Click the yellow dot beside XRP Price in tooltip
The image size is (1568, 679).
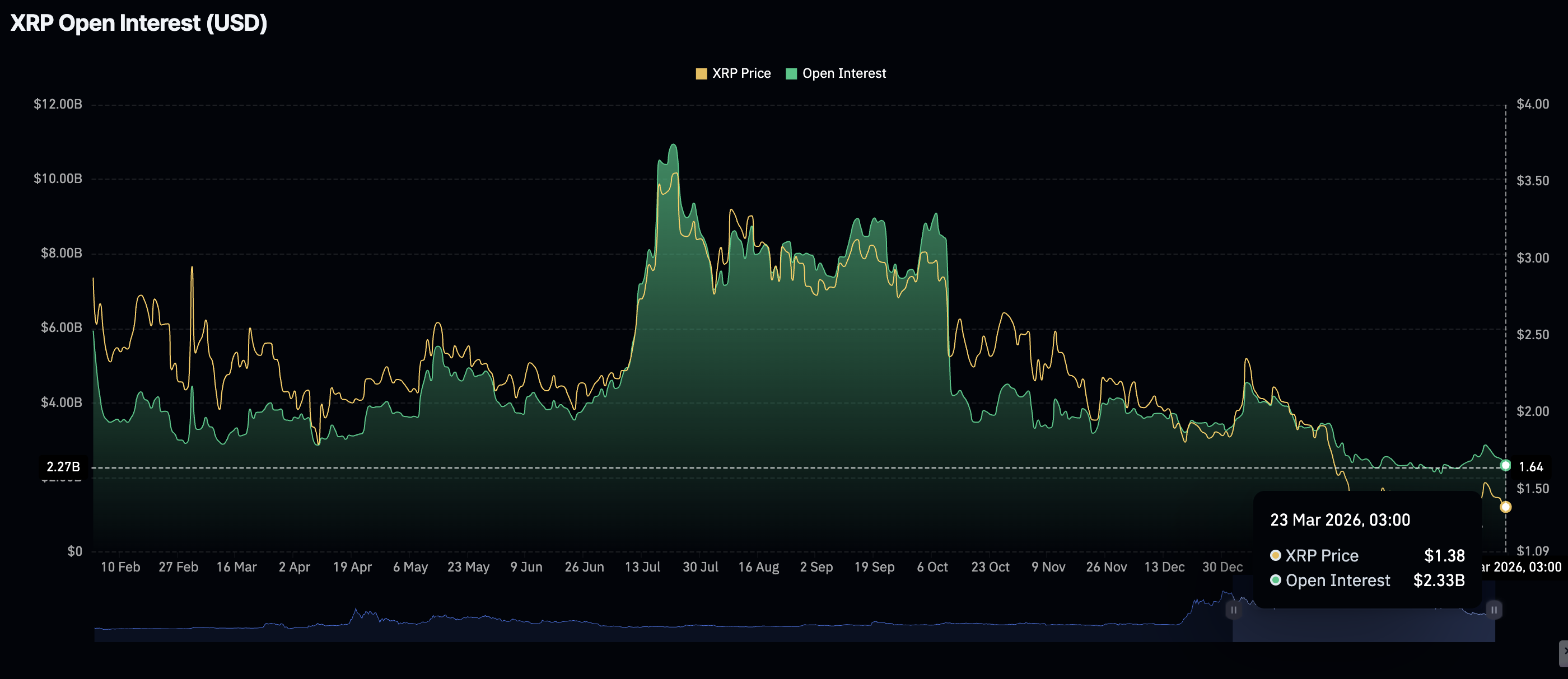(1275, 555)
